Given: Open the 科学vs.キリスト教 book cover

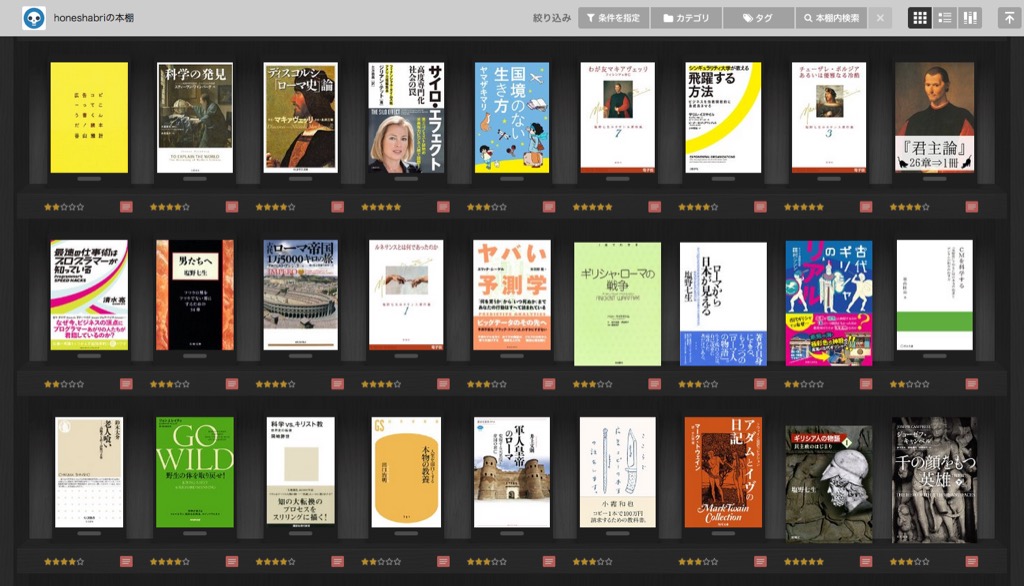Looking at the screenshot, I should click(x=300, y=472).
